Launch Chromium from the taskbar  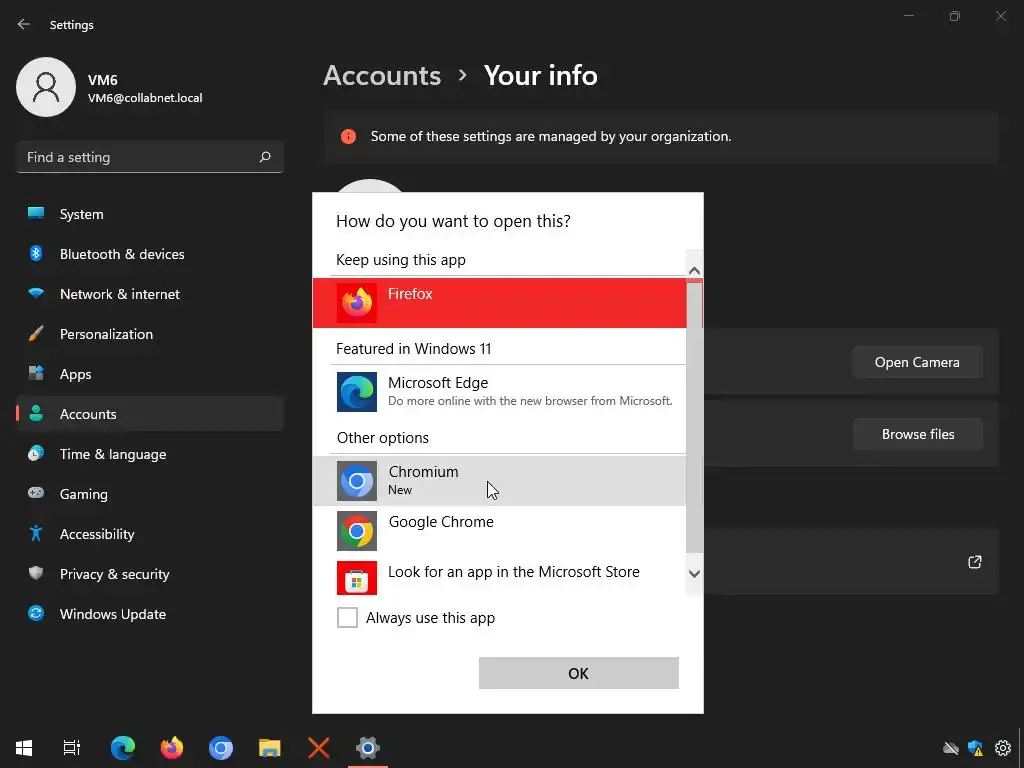coord(221,748)
